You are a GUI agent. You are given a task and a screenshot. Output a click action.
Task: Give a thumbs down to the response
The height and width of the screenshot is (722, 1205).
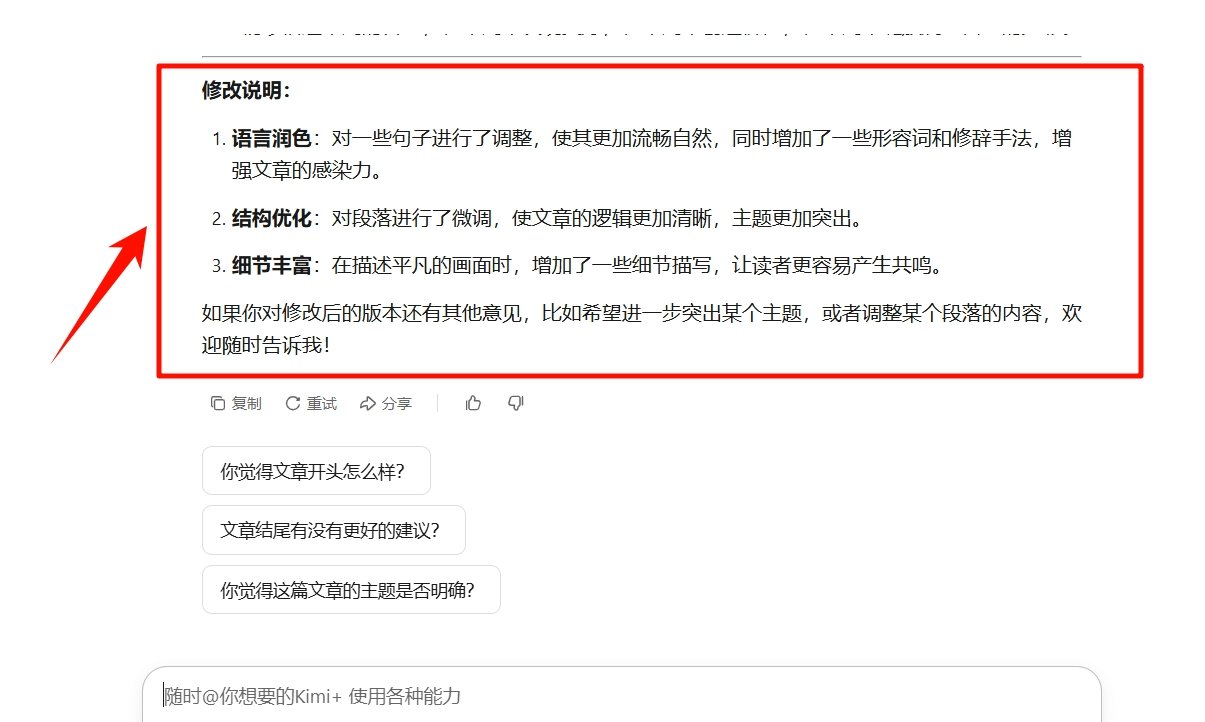pos(516,403)
